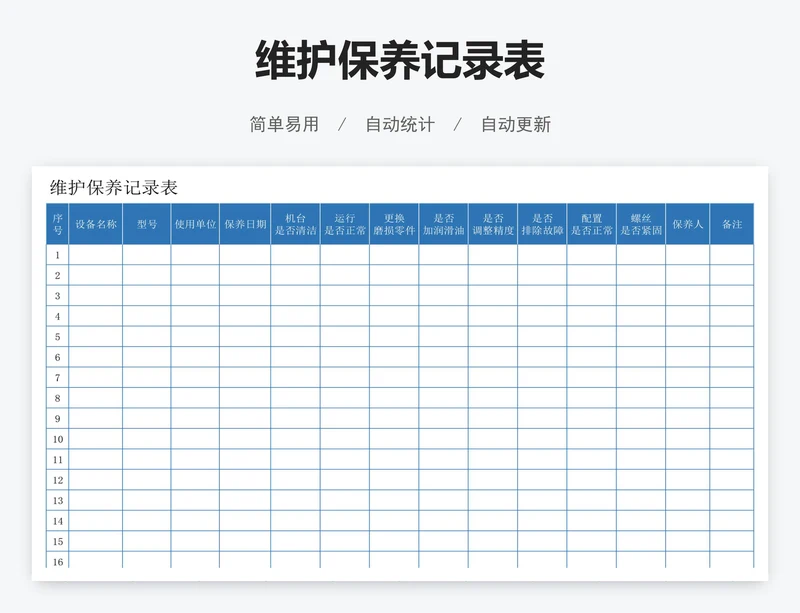Image resolution: width=800 pixels, height=613 pixels.
Task: Click the subtitle text 简单易用
Action: click(x=284, y=125)
